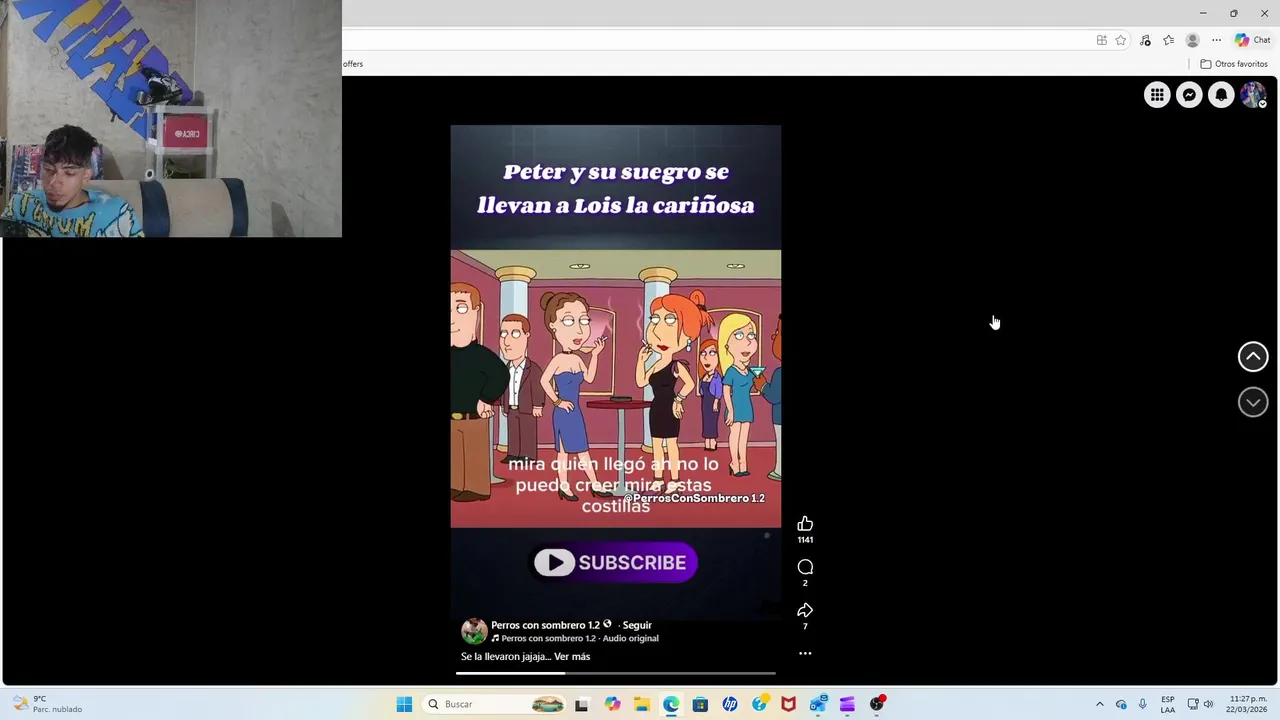Change the ESP LAA input language
1280x720 pixels.
pos(1168,704)
